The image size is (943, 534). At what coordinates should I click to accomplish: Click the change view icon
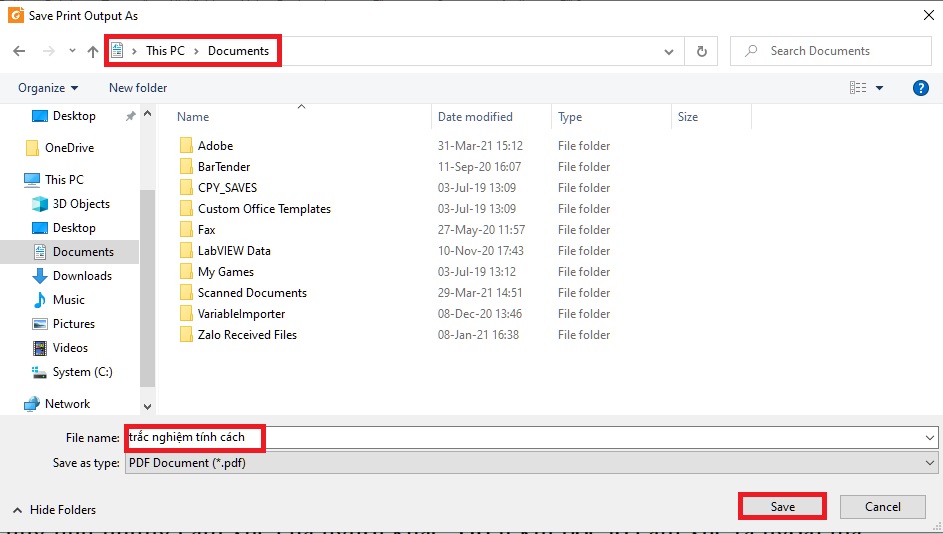[858, 88]
